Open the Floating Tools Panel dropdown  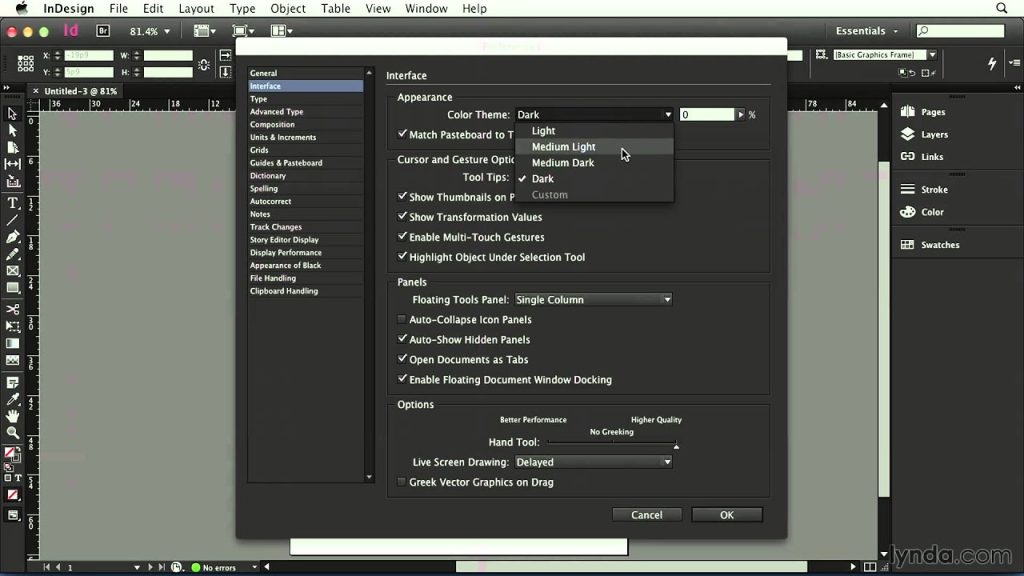point(593,299)
